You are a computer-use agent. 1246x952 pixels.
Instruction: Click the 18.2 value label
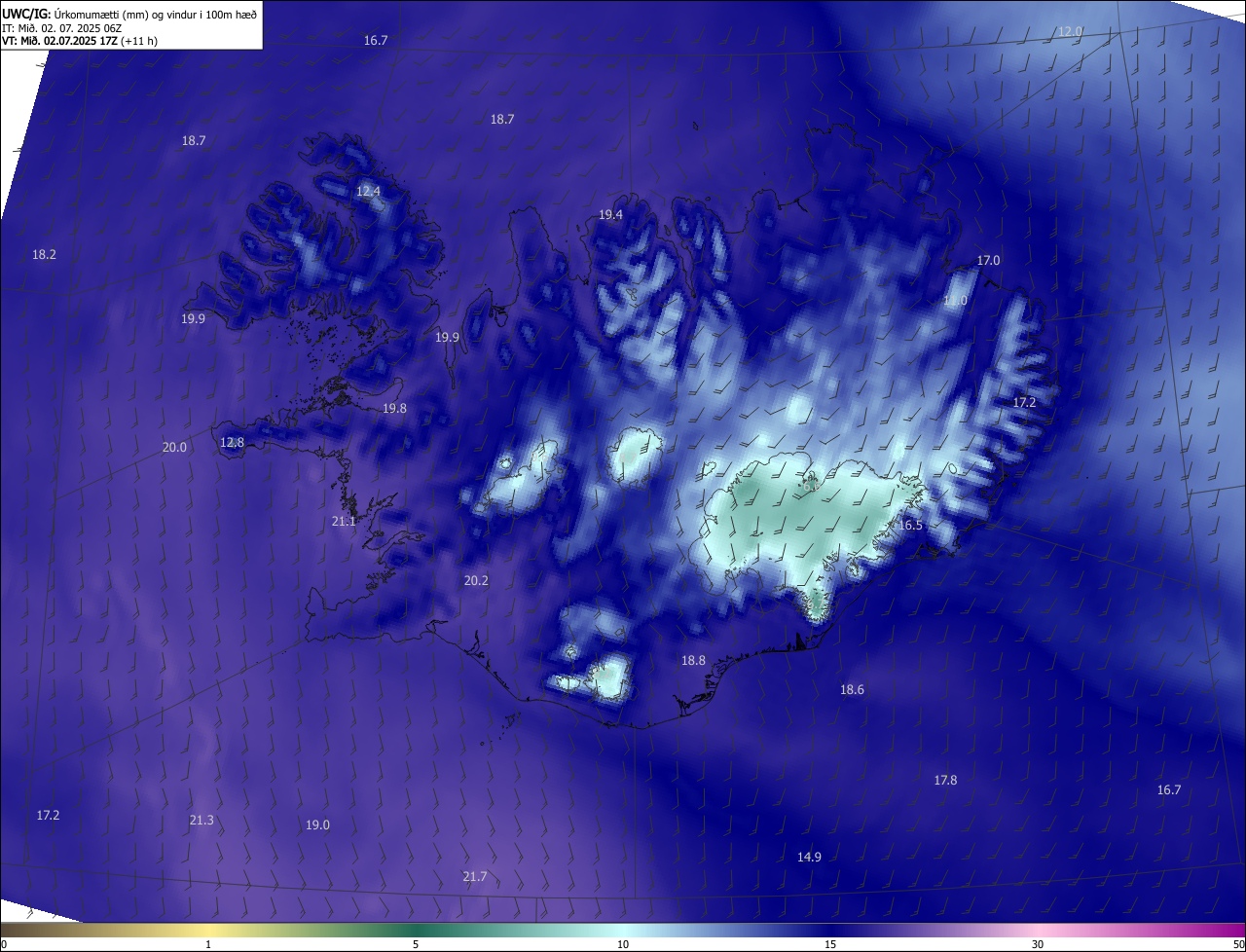(x=44, y=255)
